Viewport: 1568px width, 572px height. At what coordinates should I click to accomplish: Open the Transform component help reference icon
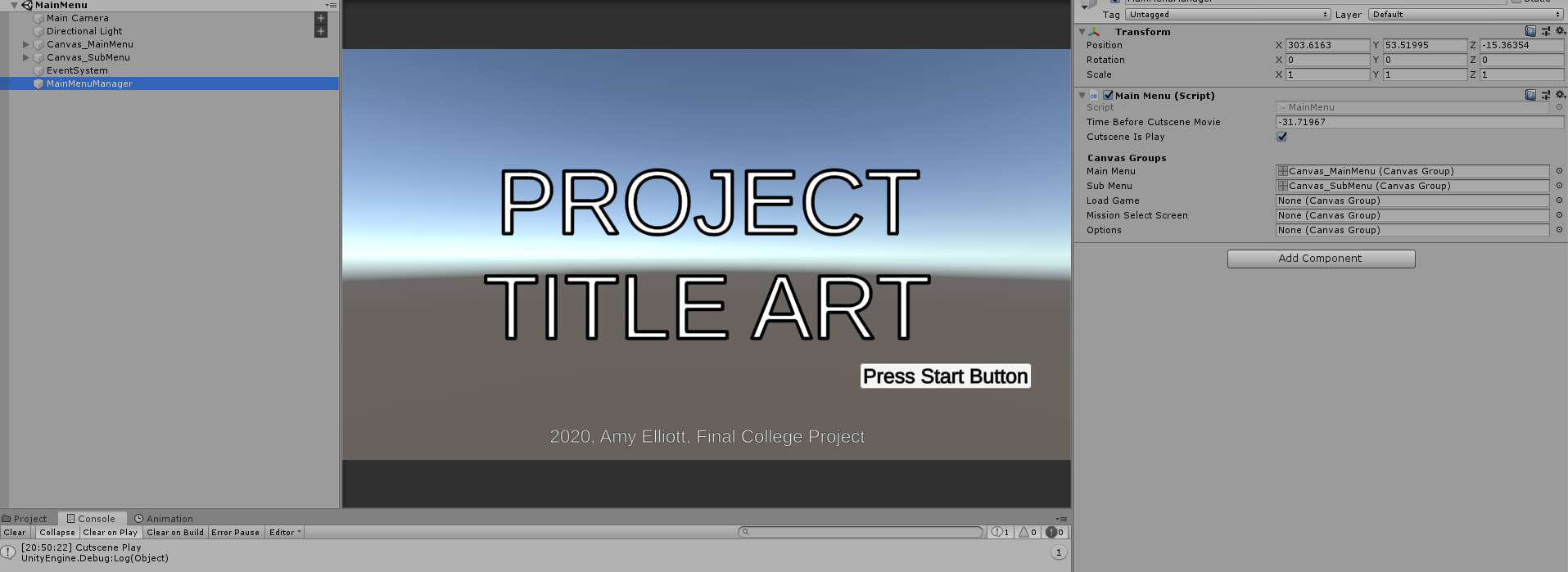(x=1530, y=31)
